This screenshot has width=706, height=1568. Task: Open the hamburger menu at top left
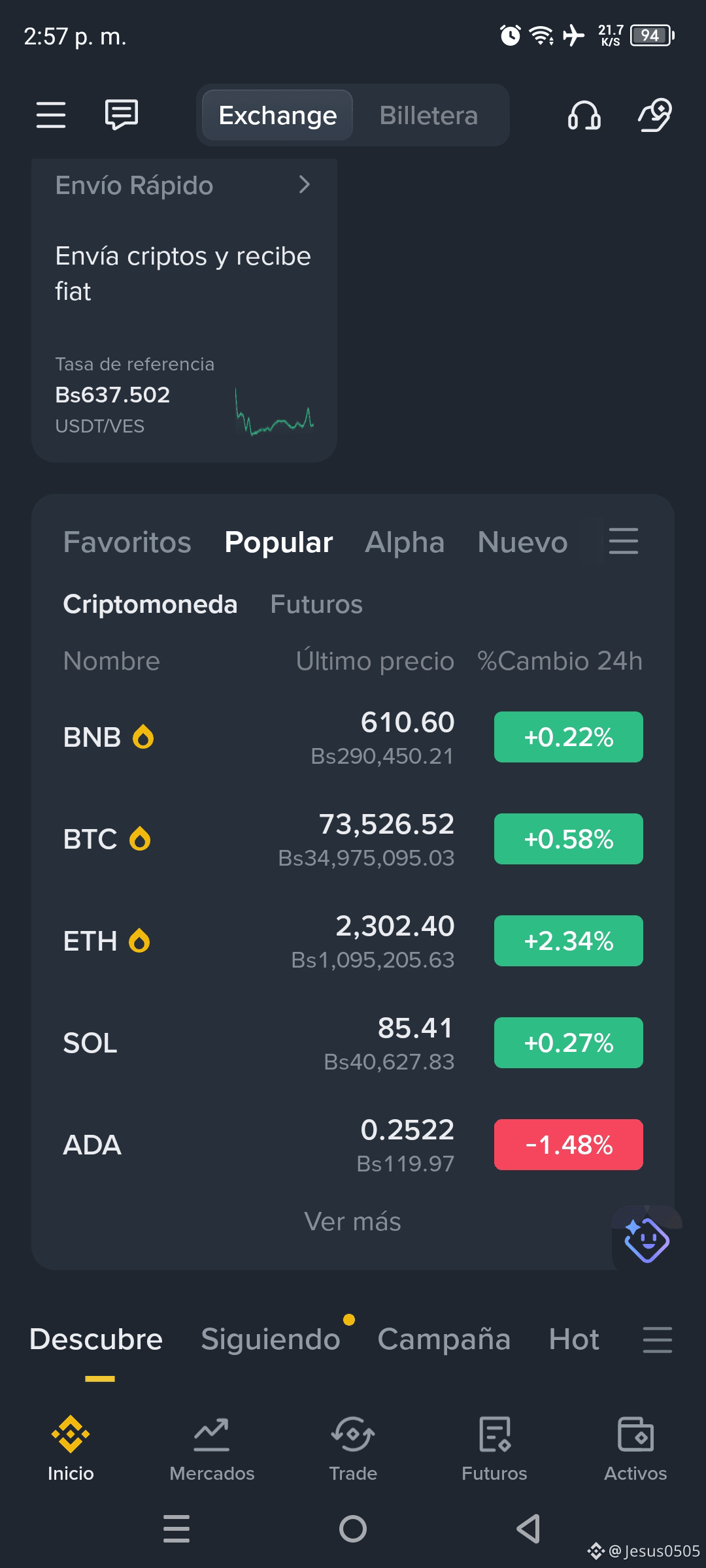coord(51,115)
